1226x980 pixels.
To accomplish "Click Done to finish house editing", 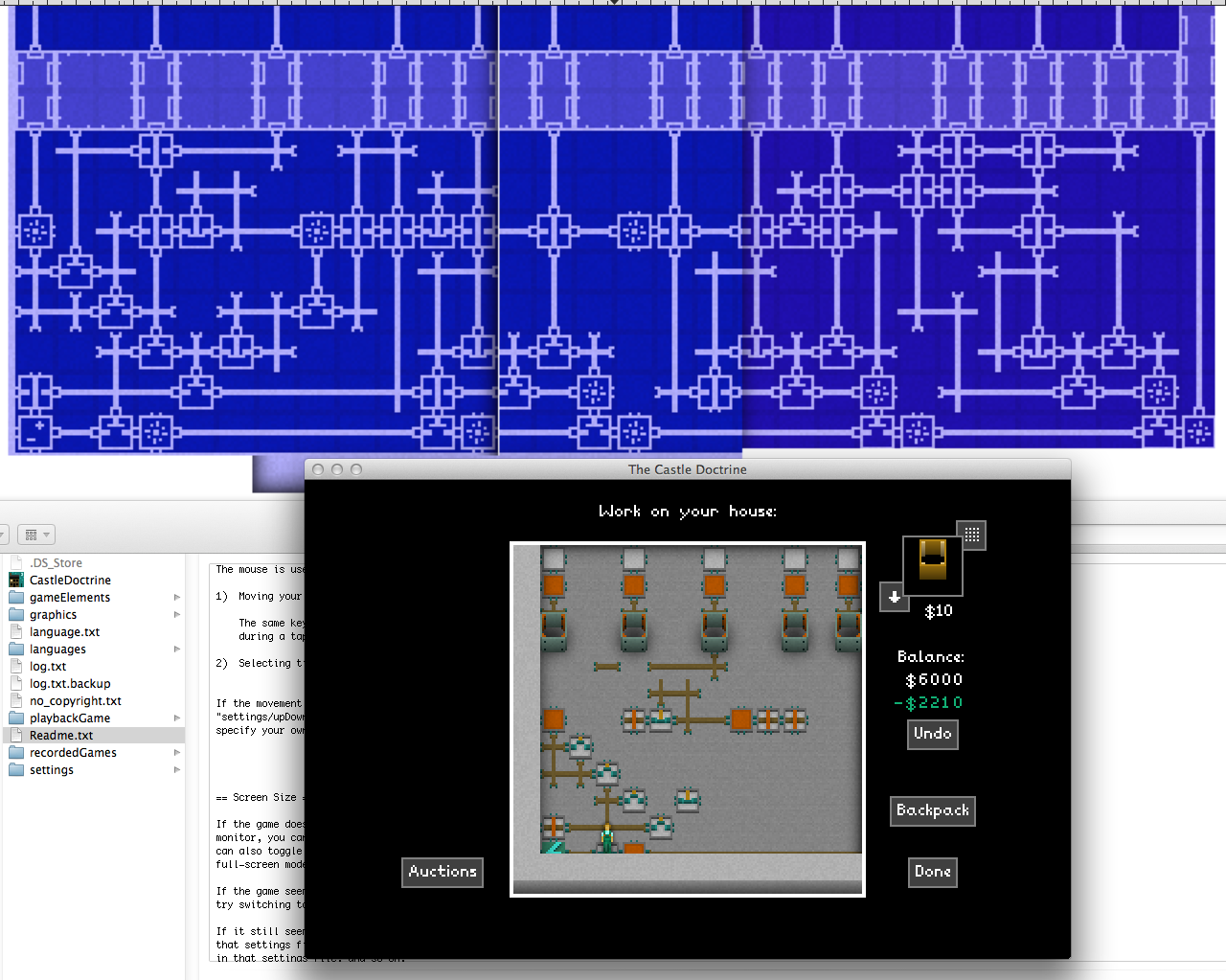I will click(x=933, y=872).
